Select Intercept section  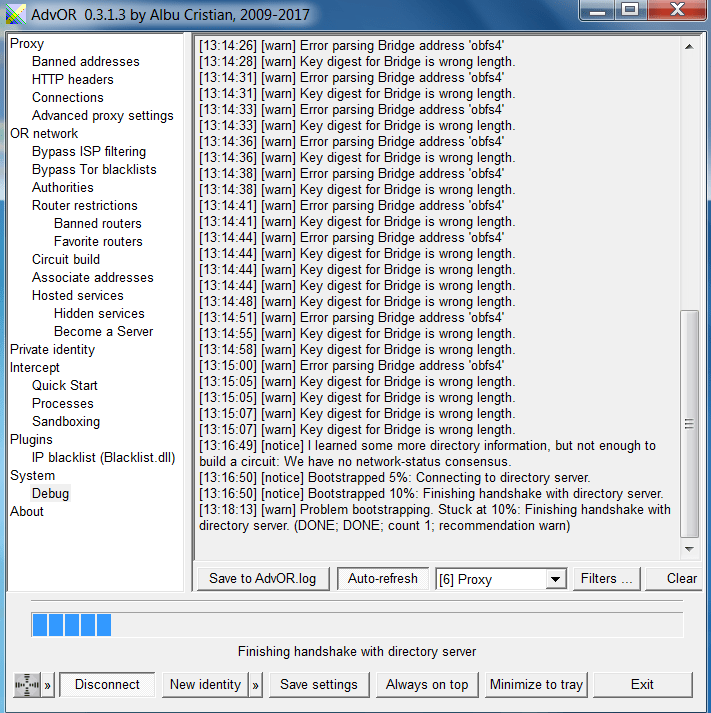coord(35,367)
